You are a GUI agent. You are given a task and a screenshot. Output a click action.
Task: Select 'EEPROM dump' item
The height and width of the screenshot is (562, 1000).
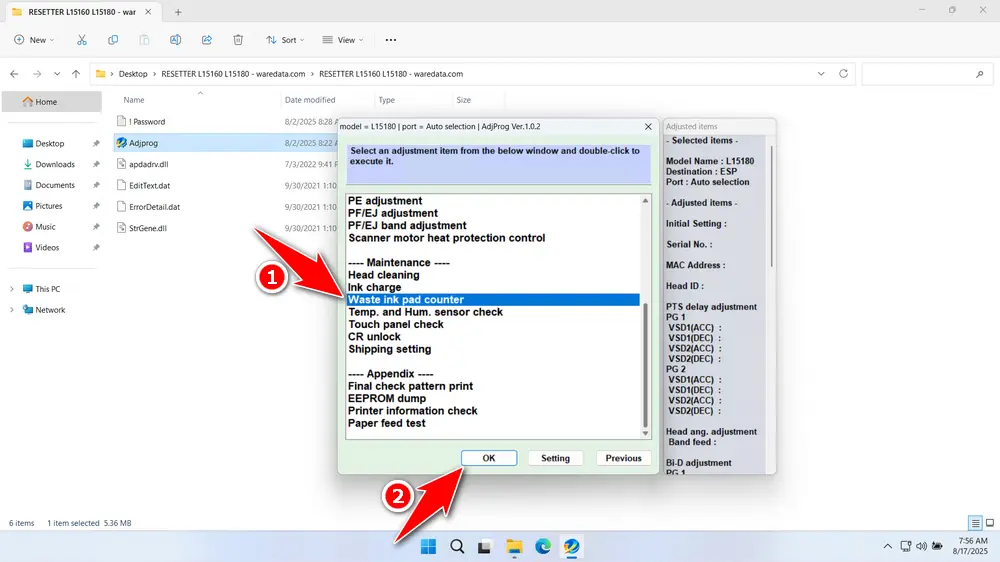point(386,399)
